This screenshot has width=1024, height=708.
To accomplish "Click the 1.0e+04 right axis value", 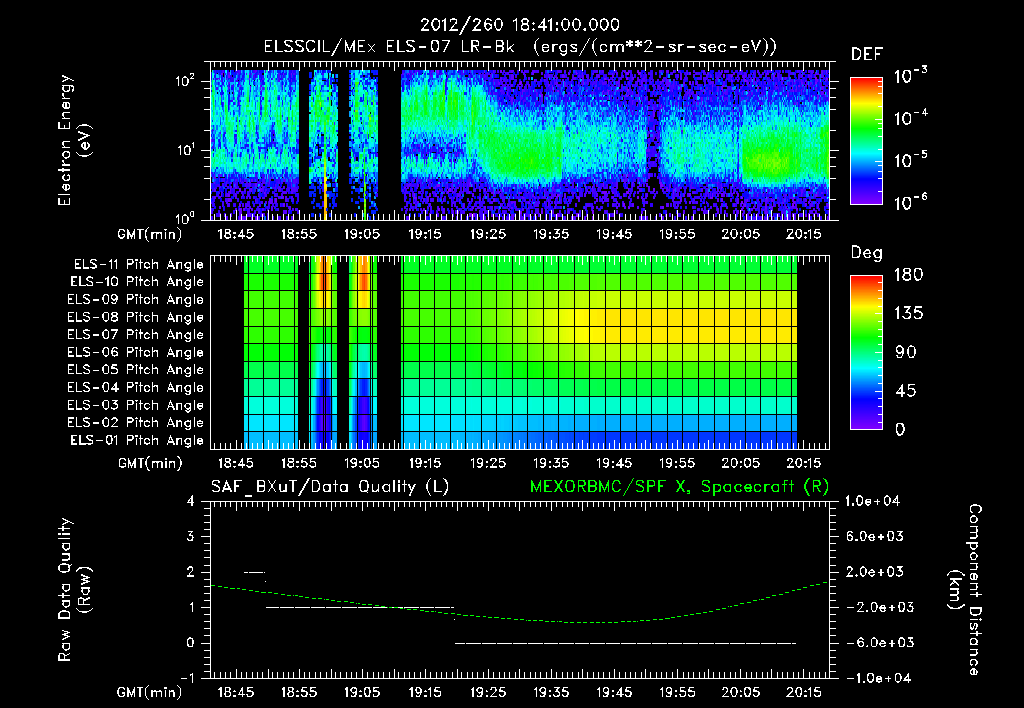I will point(872,501).
